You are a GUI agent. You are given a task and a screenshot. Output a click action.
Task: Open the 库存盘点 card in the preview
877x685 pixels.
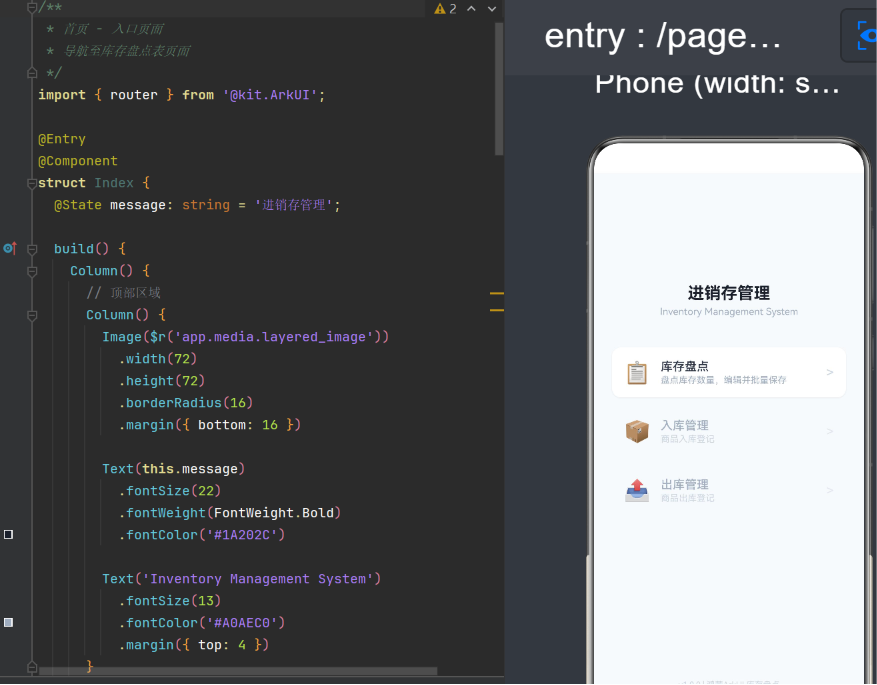(x=729, y=372)
